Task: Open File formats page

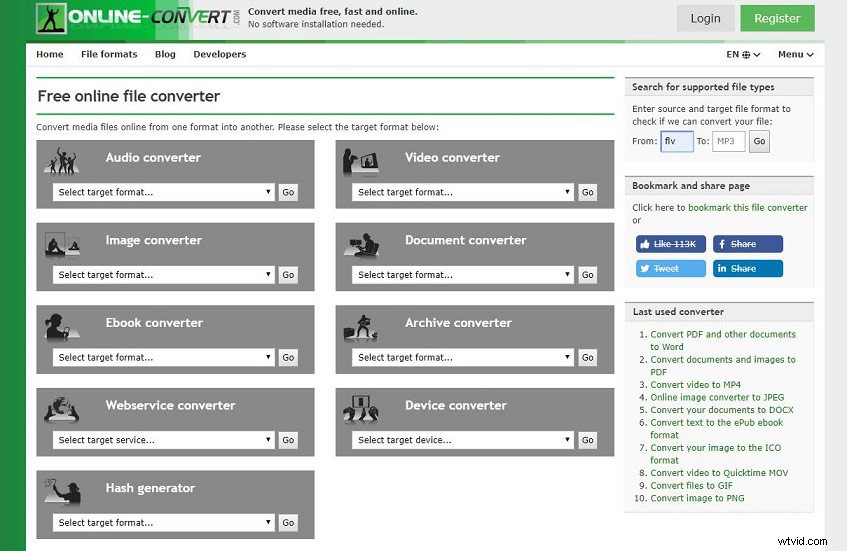Action: pos(109,55)
